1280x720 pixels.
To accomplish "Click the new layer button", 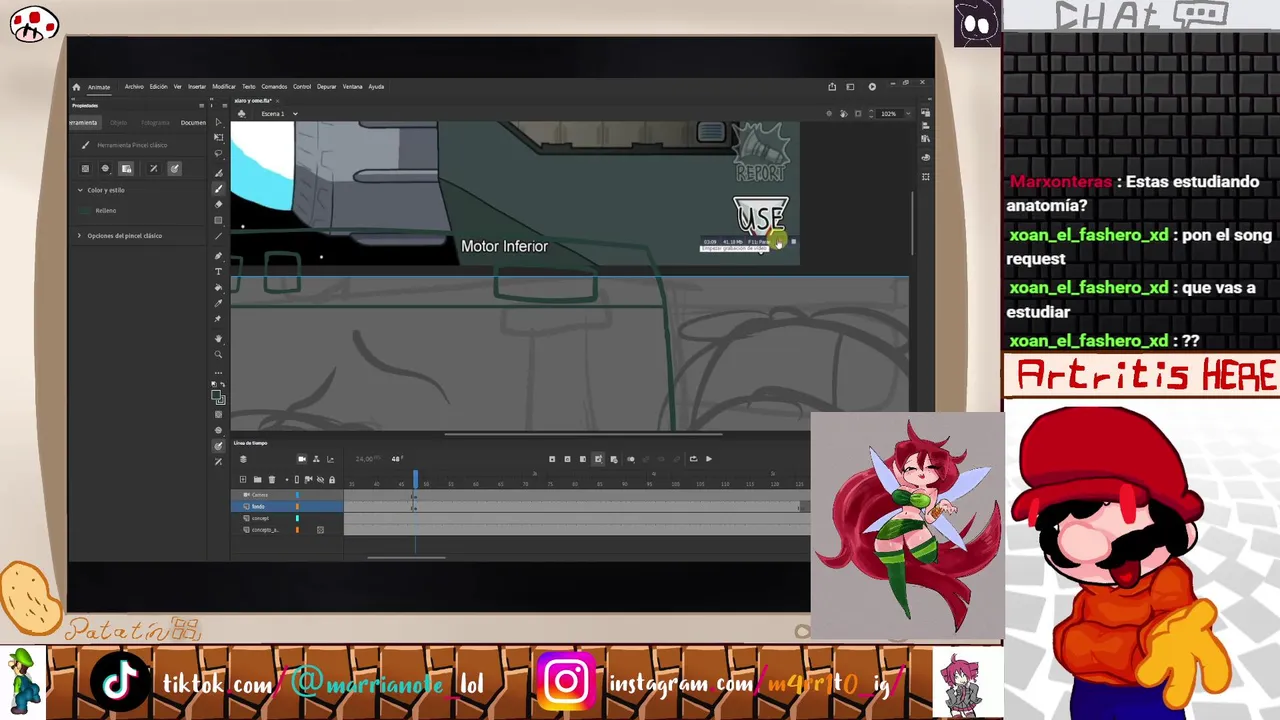I will pyautogui.click(x=243, y=480).
